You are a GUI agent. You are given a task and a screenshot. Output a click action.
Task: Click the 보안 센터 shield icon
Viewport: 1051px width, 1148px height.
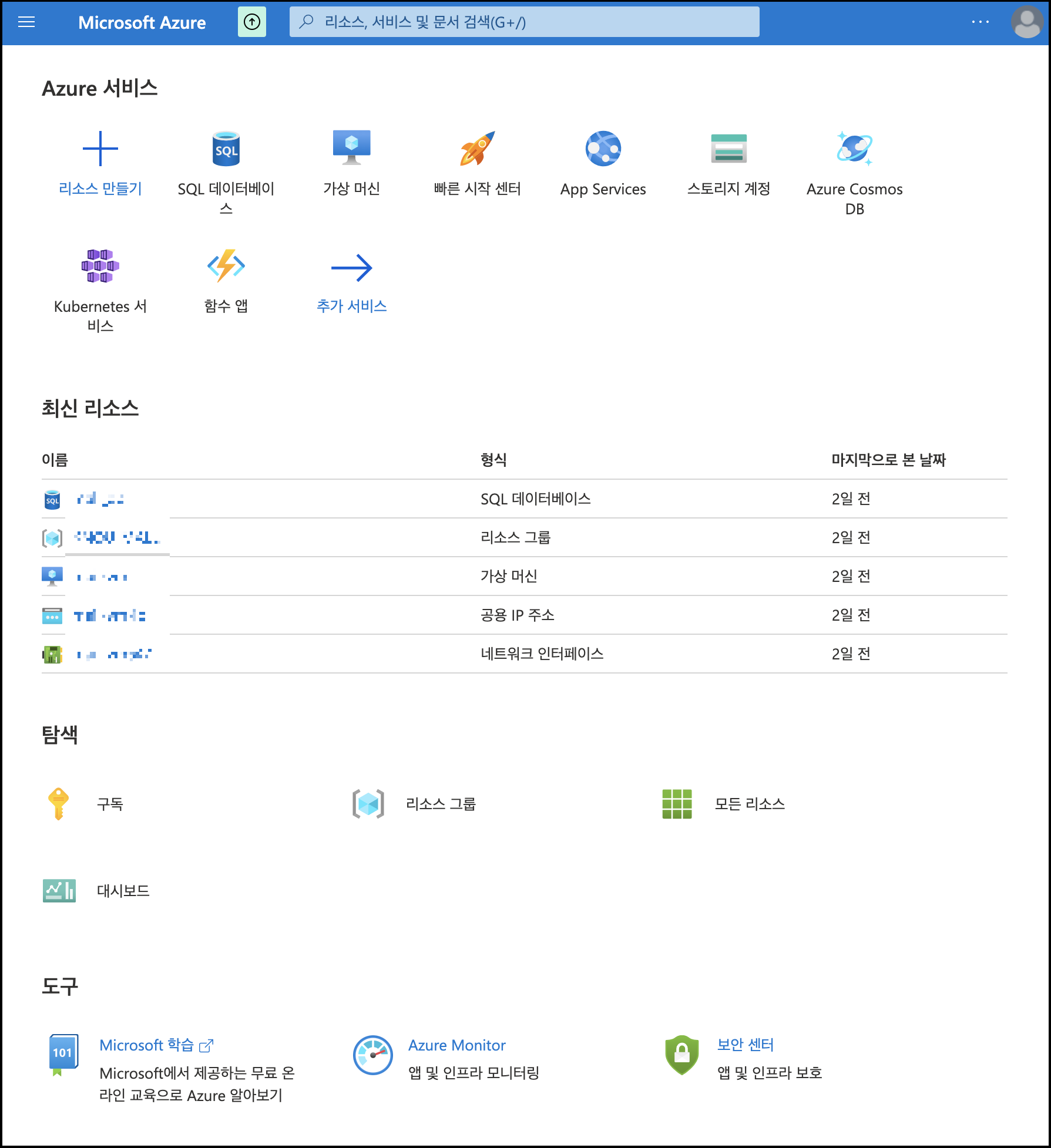[x=681, y=1055]
